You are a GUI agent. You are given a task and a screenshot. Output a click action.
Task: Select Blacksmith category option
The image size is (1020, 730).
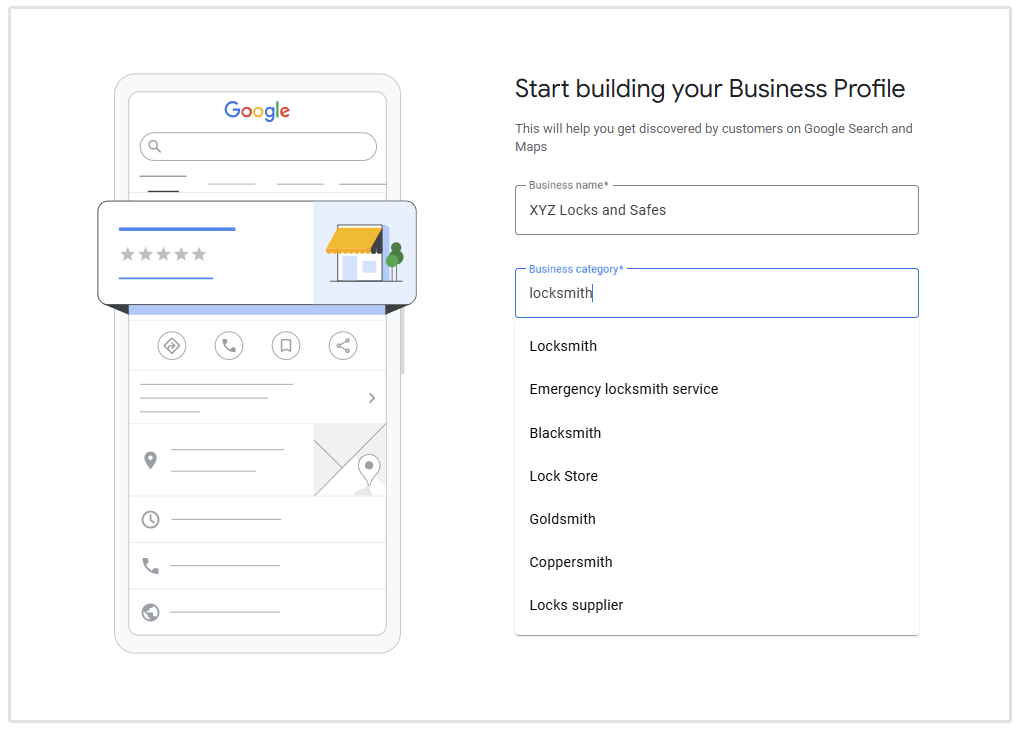coord(565,433)
